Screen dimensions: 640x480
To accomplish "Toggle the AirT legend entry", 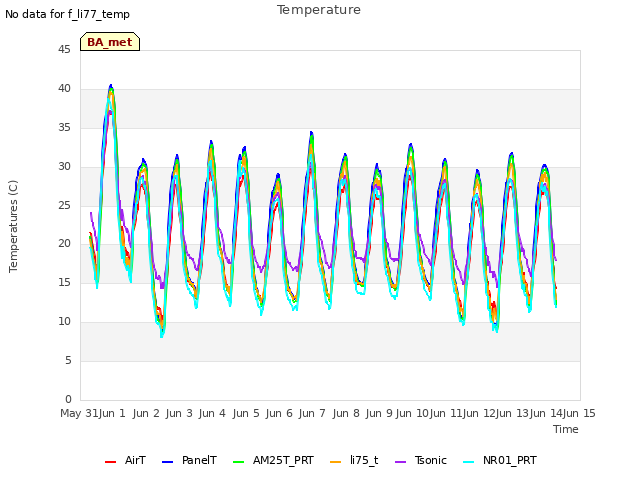I will point(125,461).
